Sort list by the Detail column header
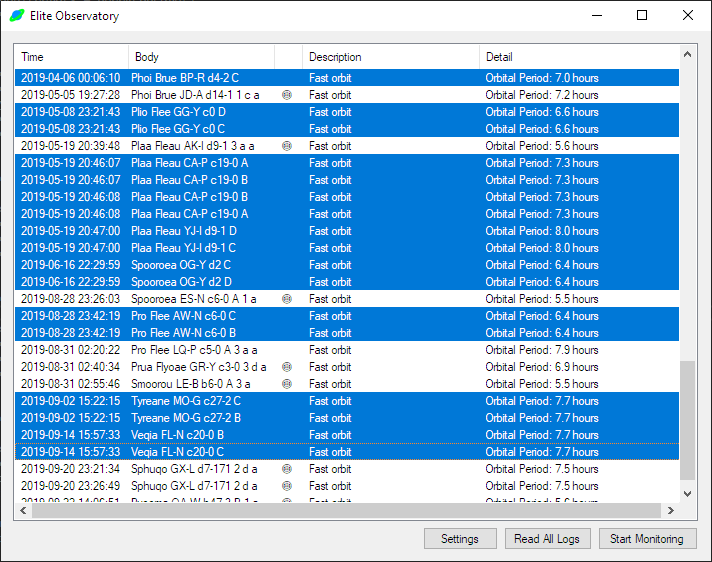 [579, 57]
